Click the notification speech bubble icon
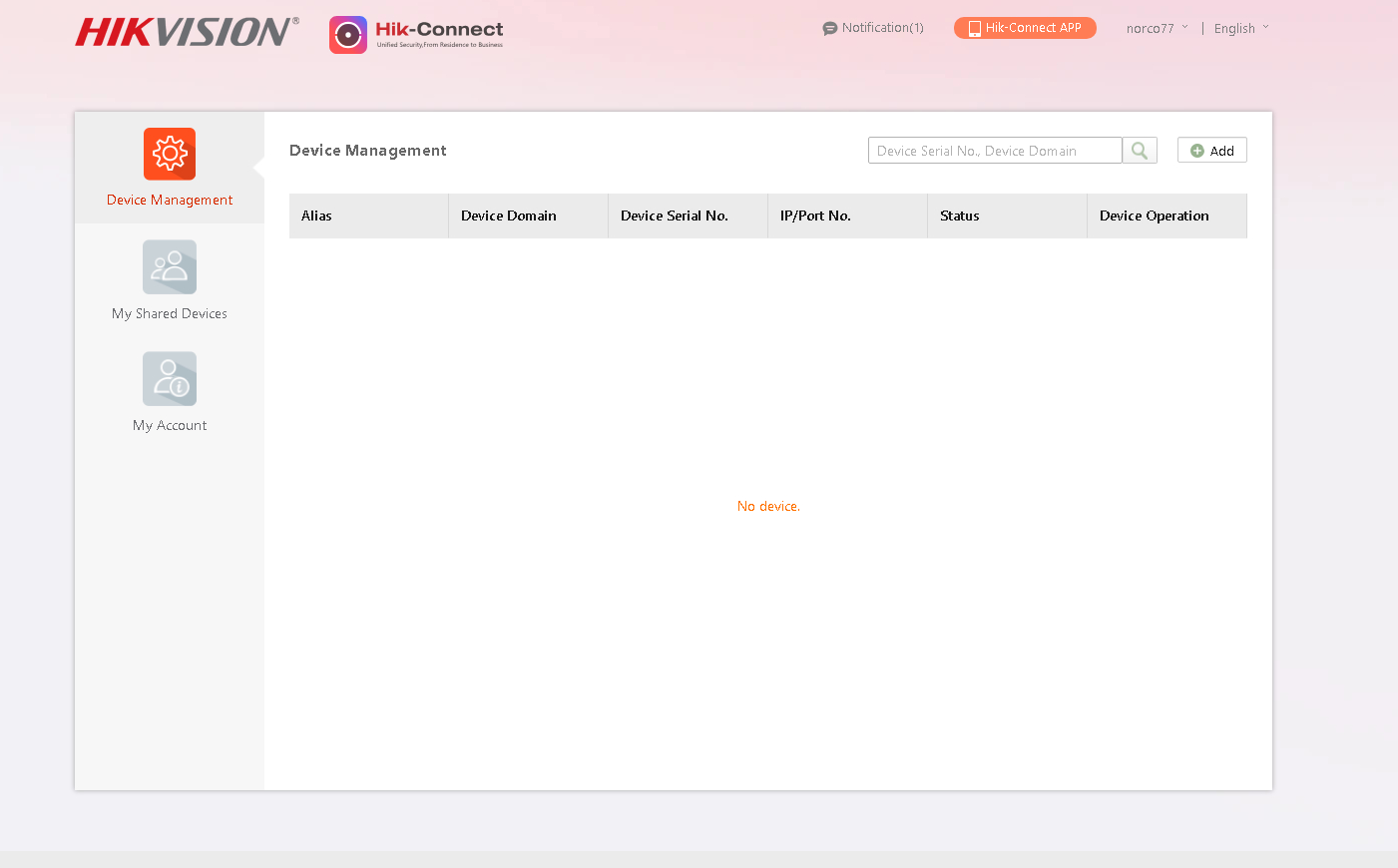This screenshot has height=868, width=1398. click(829, 29)
